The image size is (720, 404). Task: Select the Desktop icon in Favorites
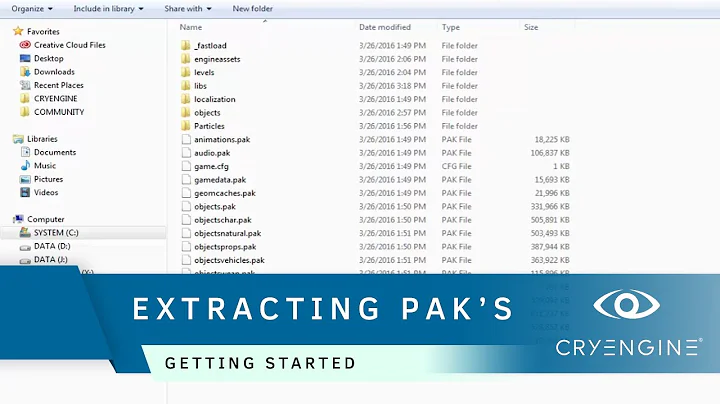click(x=26, y=58)
